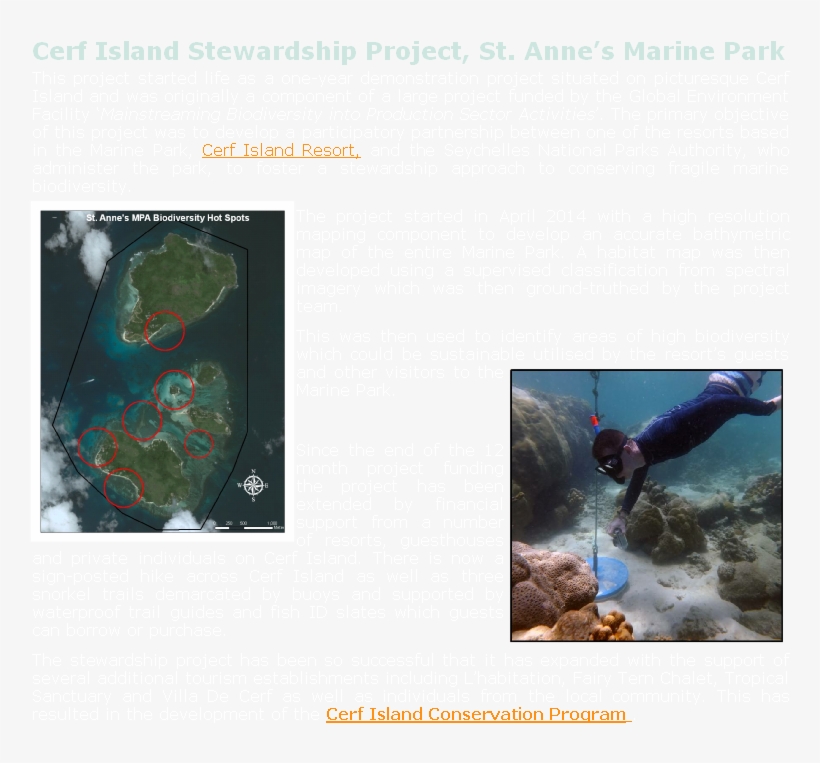Click the topmost red hotspot circle
Viewport: 820px width, 763px height.
(x=165, y=330)
